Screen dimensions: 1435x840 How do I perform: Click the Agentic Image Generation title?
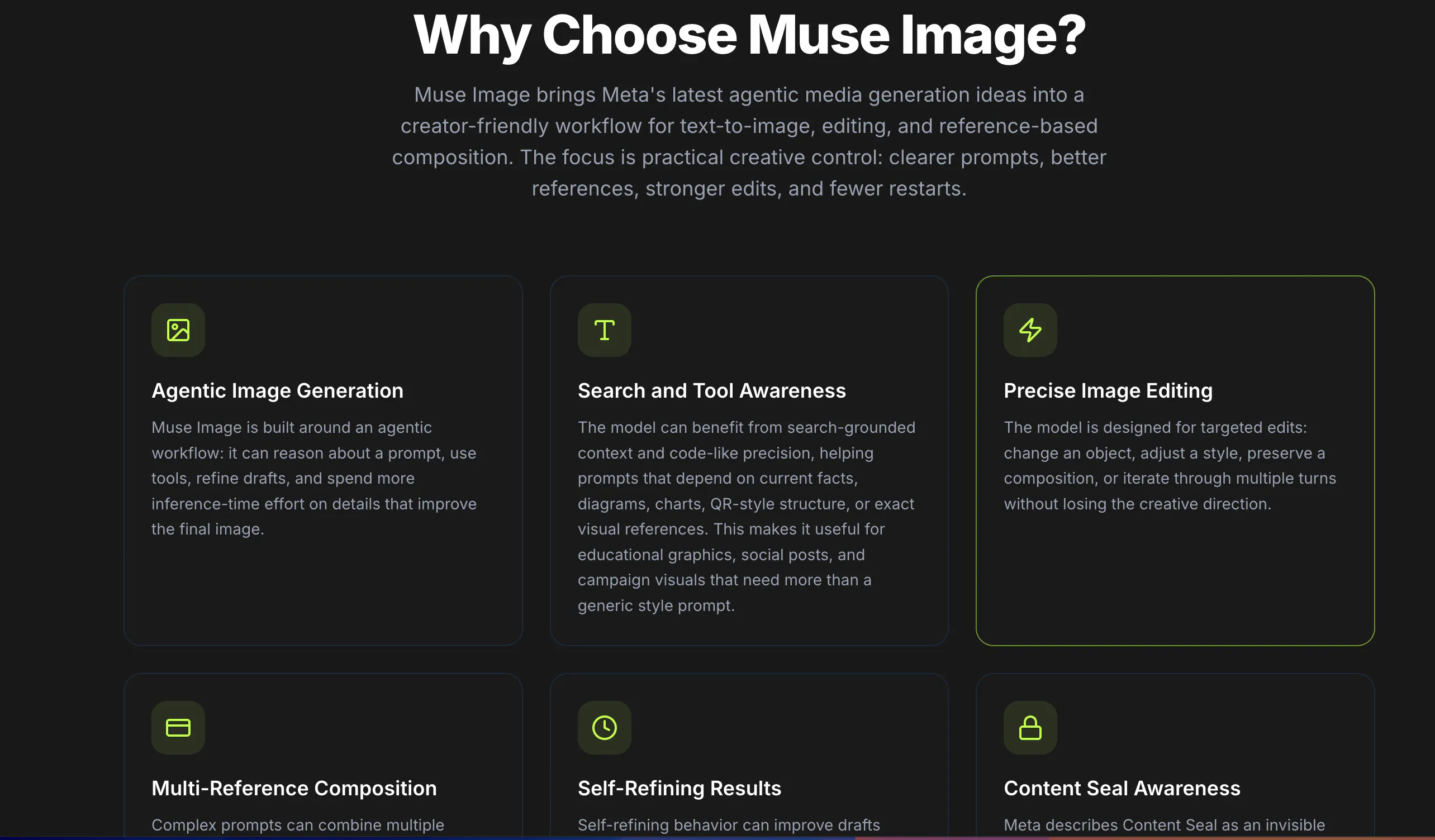[x=277, y=391]
